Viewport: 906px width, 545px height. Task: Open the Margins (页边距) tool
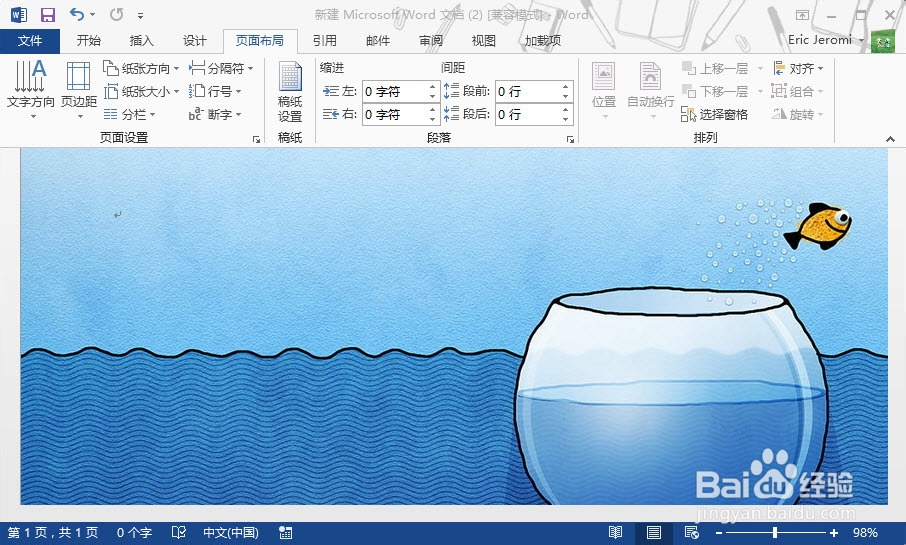(79, 90)
